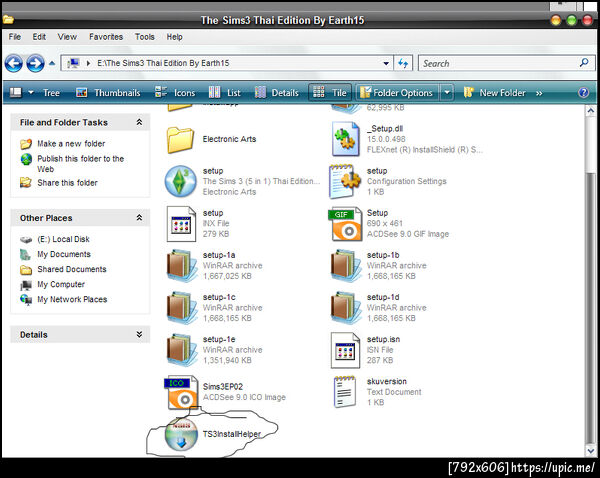Viewport: 600px width, 478px height.
Task: Switch to List view
Action: 225,93
